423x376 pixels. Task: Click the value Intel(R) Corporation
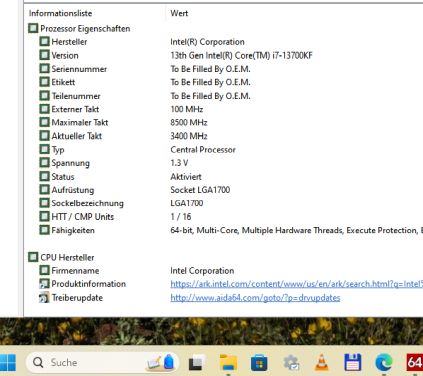tap(207, 42)
